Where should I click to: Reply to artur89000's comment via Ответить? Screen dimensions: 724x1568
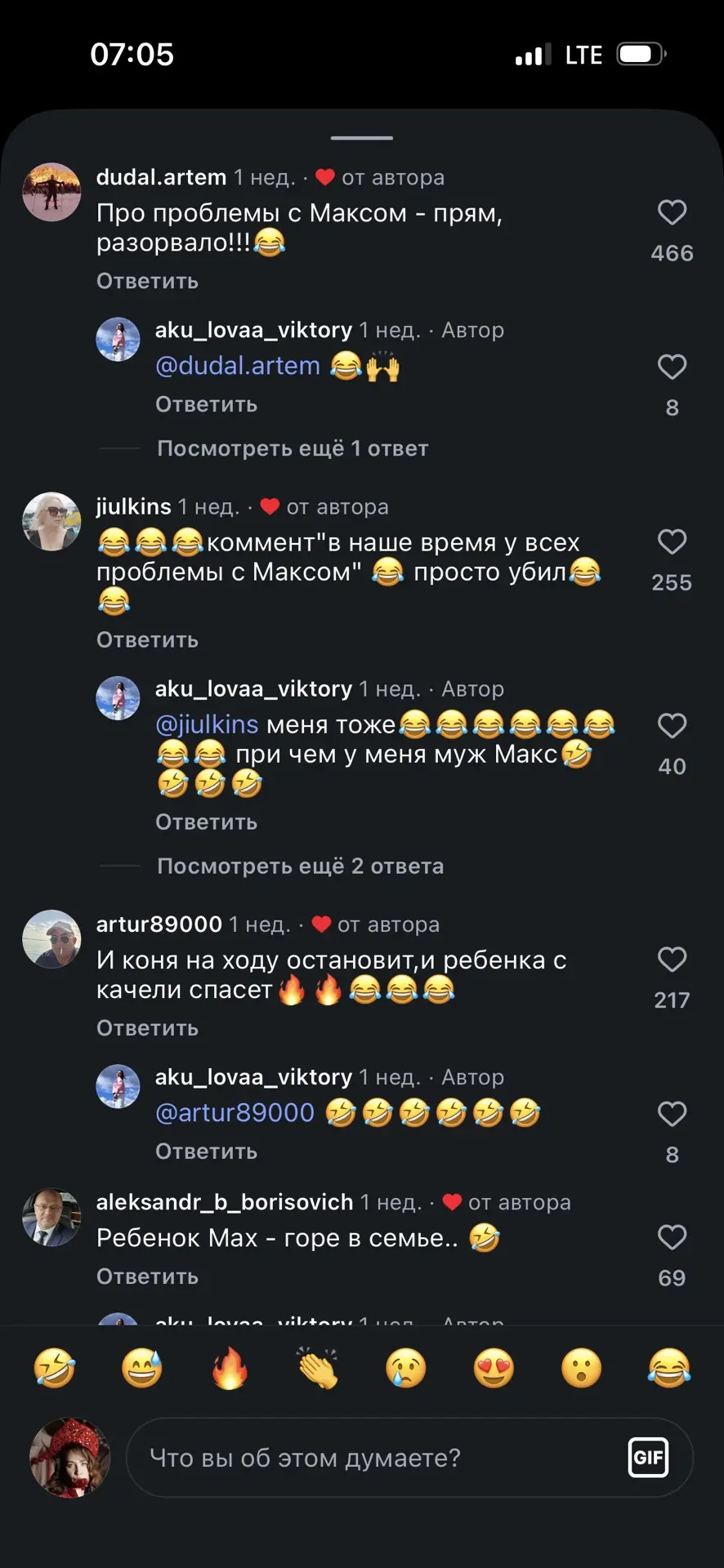point(147,1028)
